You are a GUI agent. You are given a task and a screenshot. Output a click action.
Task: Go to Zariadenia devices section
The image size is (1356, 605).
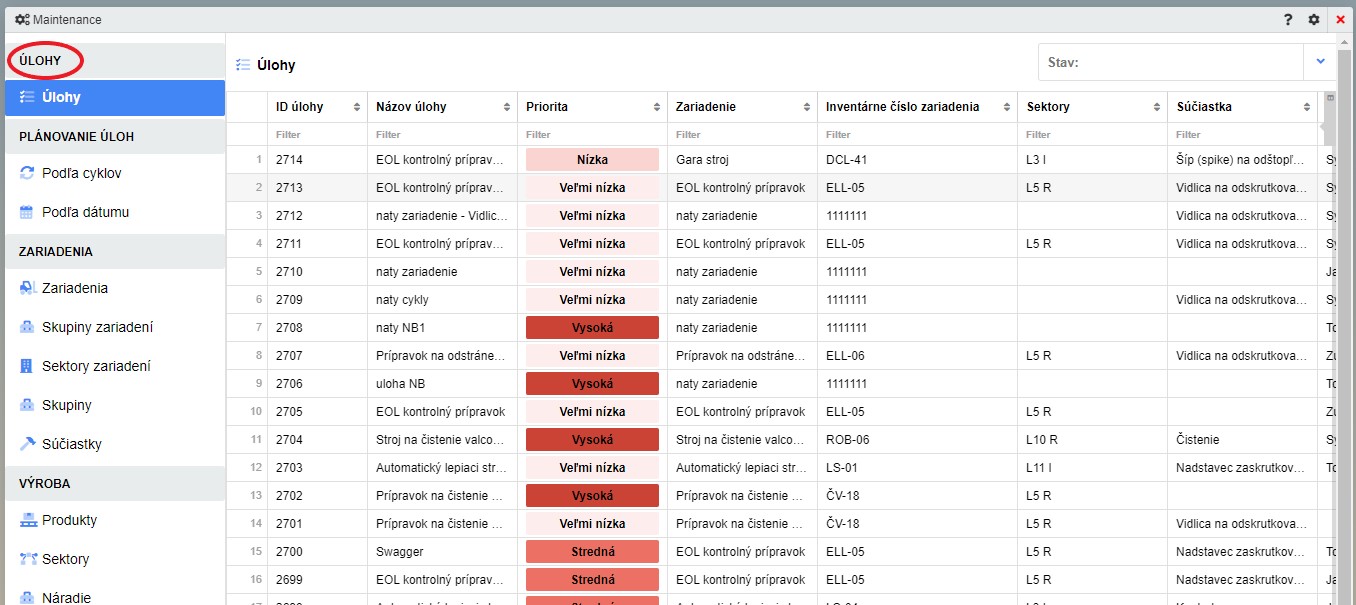(x=74, y=288)
